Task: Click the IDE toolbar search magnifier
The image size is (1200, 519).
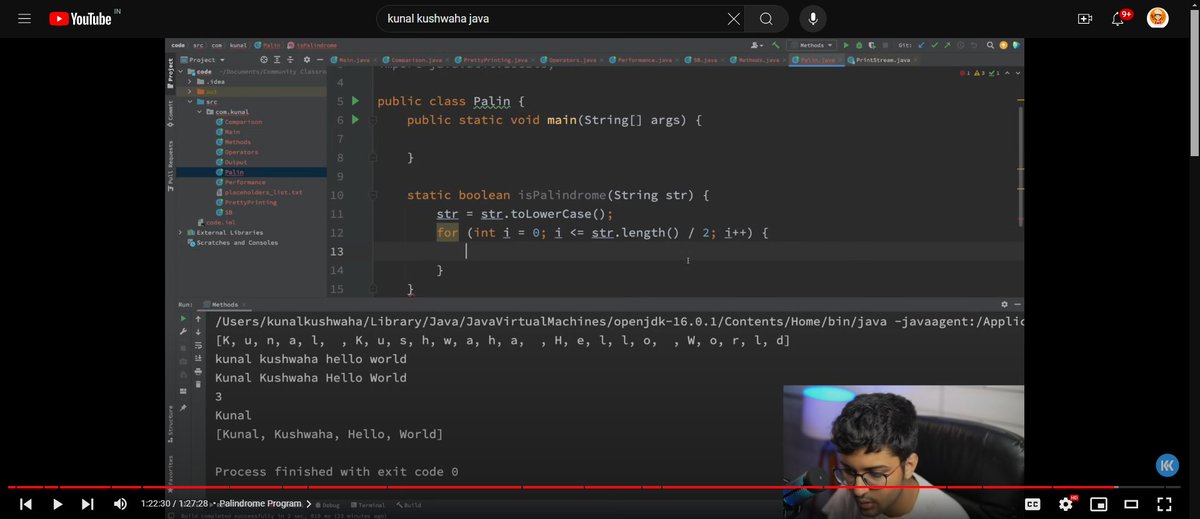Action: pyautogui.click(x=990, y=45)
